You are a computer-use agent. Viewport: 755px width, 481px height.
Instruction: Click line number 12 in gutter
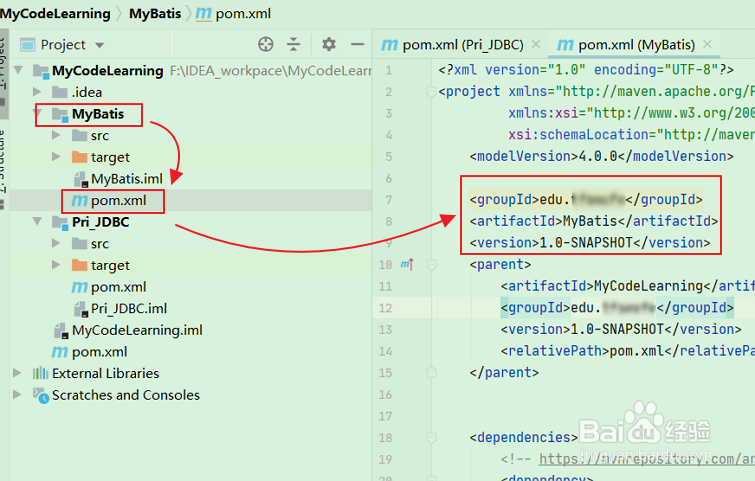(385, 308)
